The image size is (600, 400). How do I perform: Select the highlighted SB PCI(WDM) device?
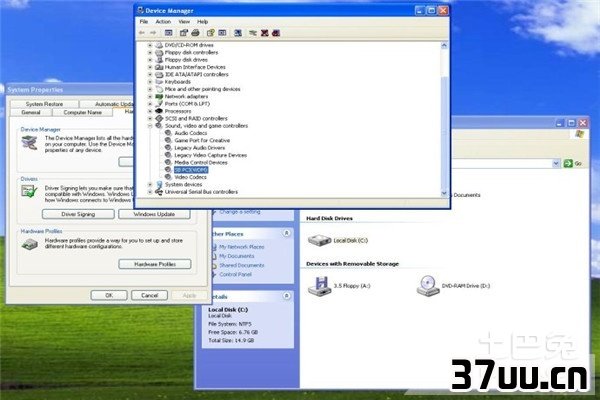(191, 170)
